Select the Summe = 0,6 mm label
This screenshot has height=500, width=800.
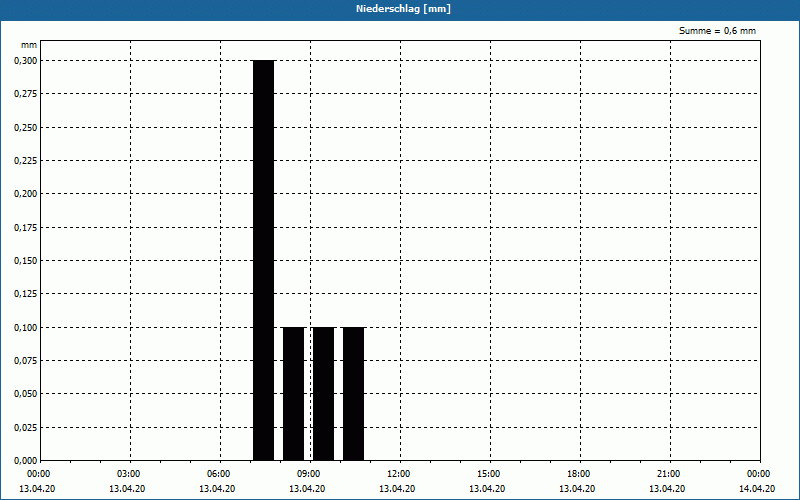(x=717, y=31)
